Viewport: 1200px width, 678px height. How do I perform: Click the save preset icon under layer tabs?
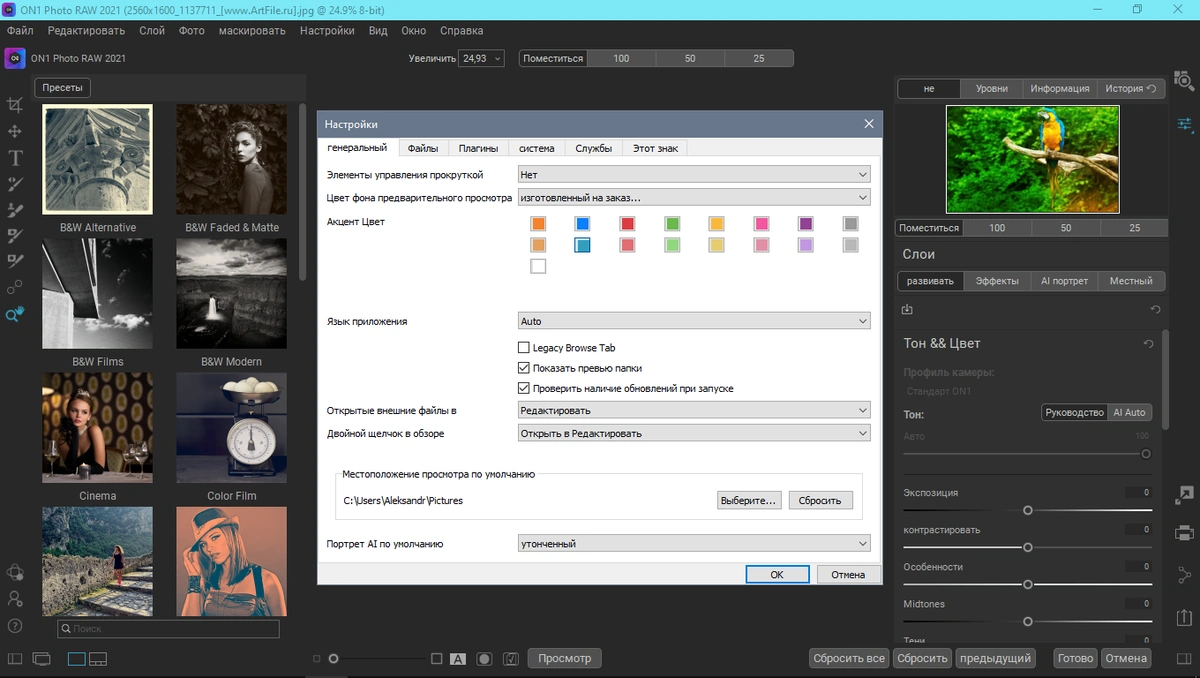point(907,310)
